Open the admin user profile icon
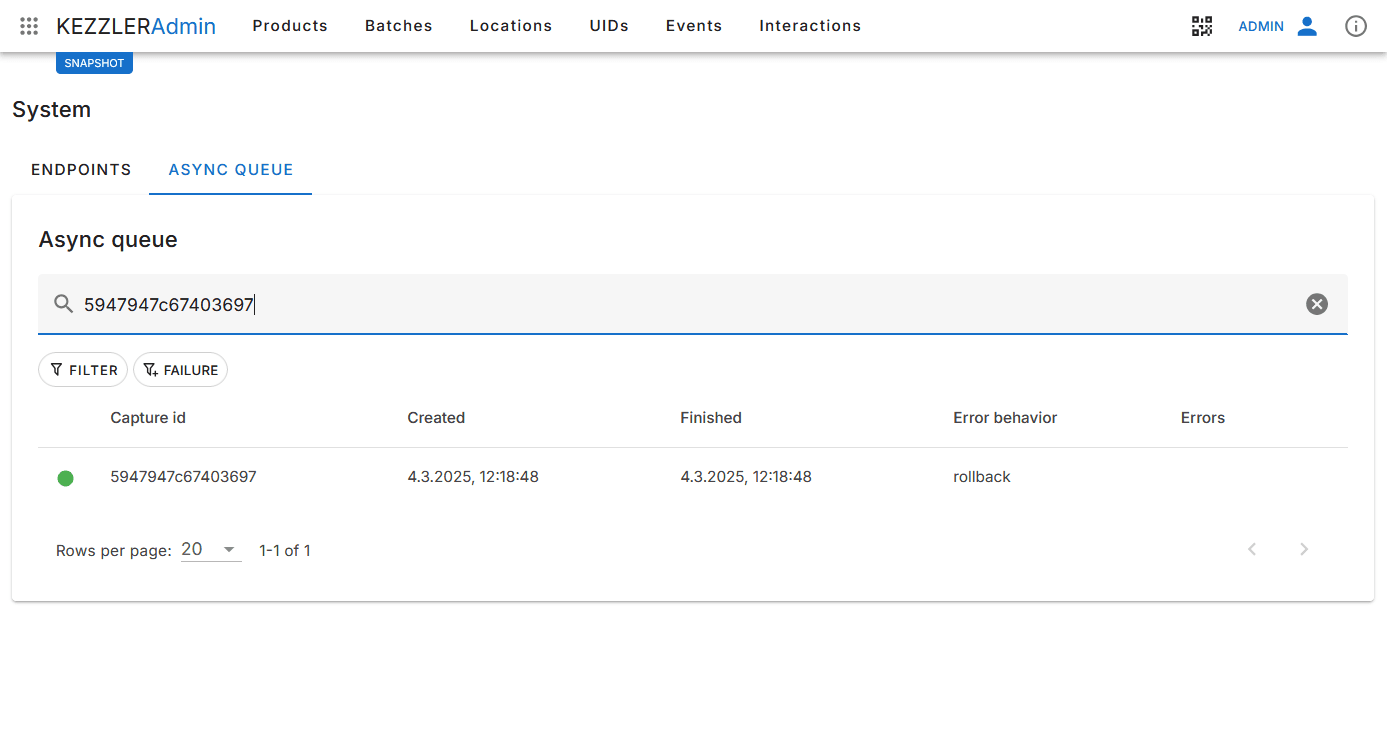The height and width of the screenshot is (744, 1387). (1306, 26)
